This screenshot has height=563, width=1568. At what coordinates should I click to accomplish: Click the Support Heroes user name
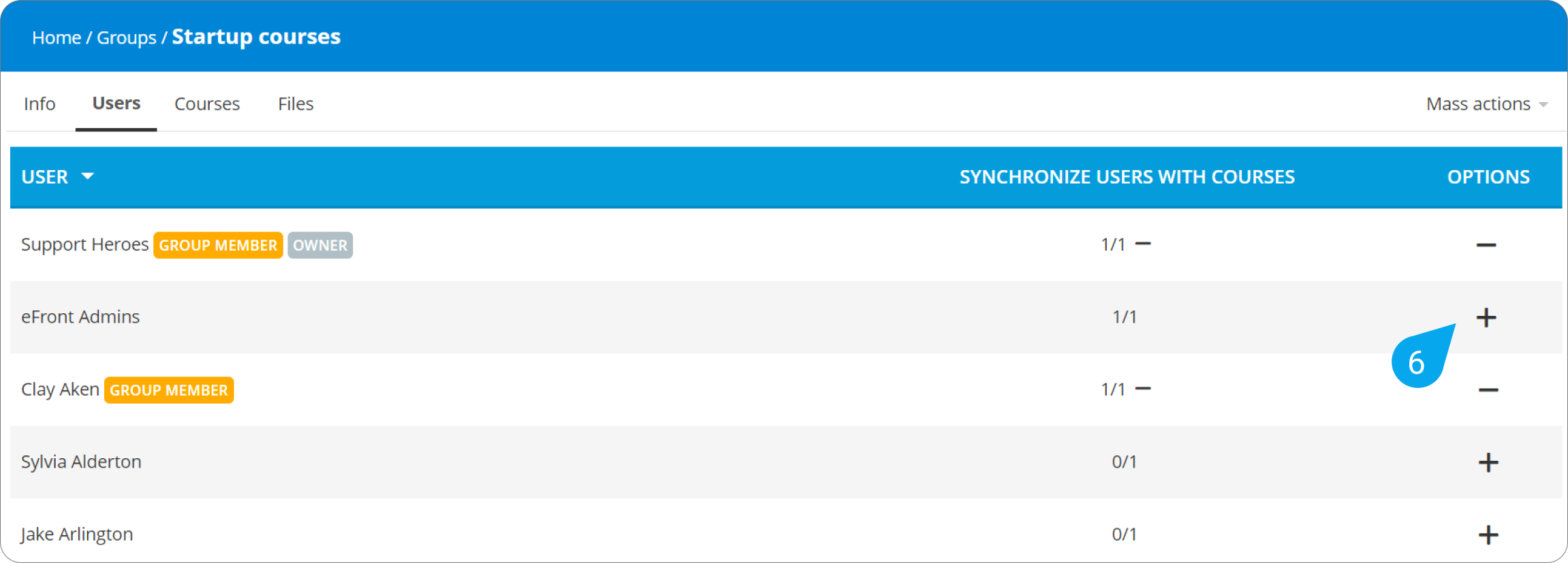tap(84, 244)
